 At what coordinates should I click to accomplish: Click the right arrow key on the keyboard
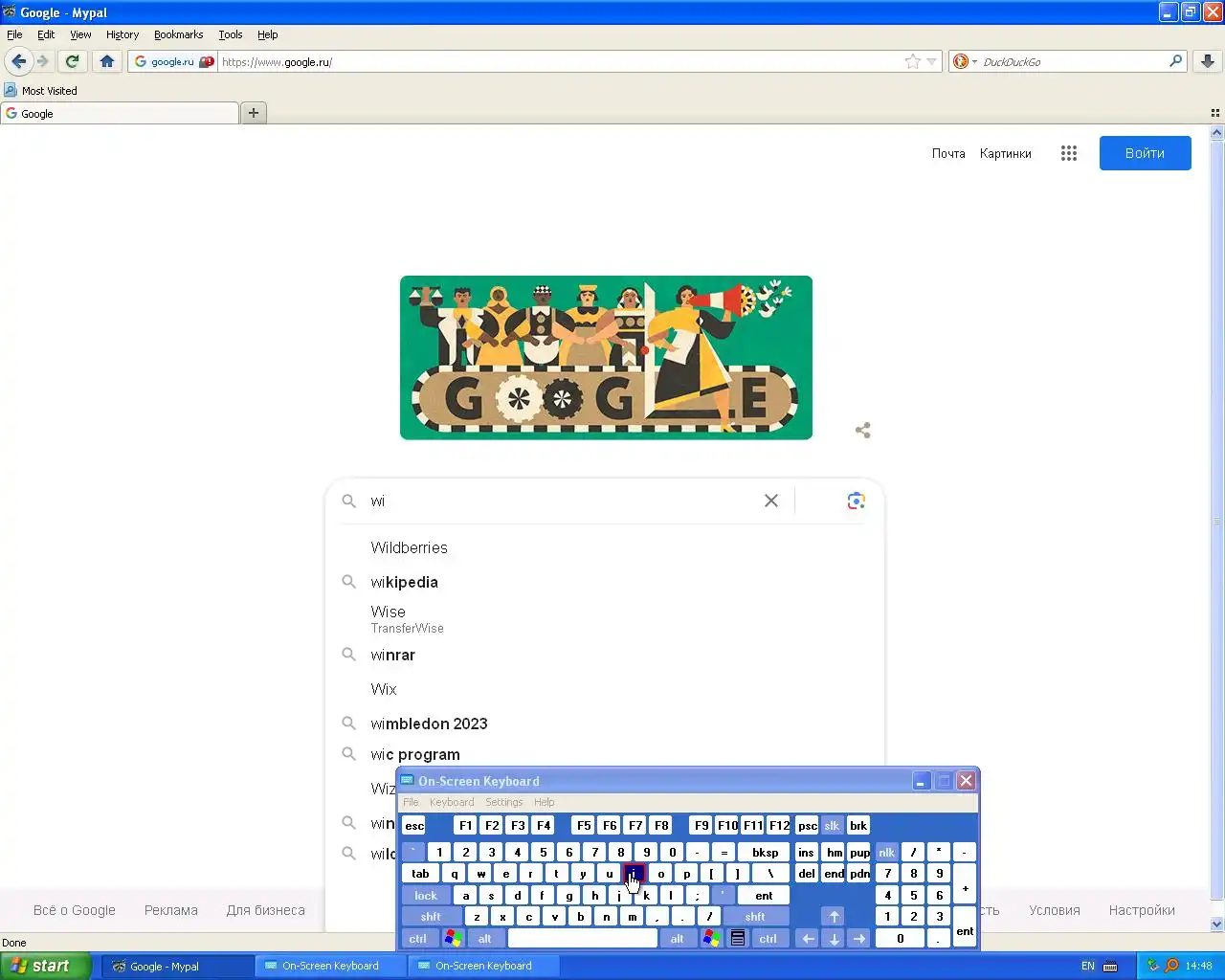[x=859, y=939]
